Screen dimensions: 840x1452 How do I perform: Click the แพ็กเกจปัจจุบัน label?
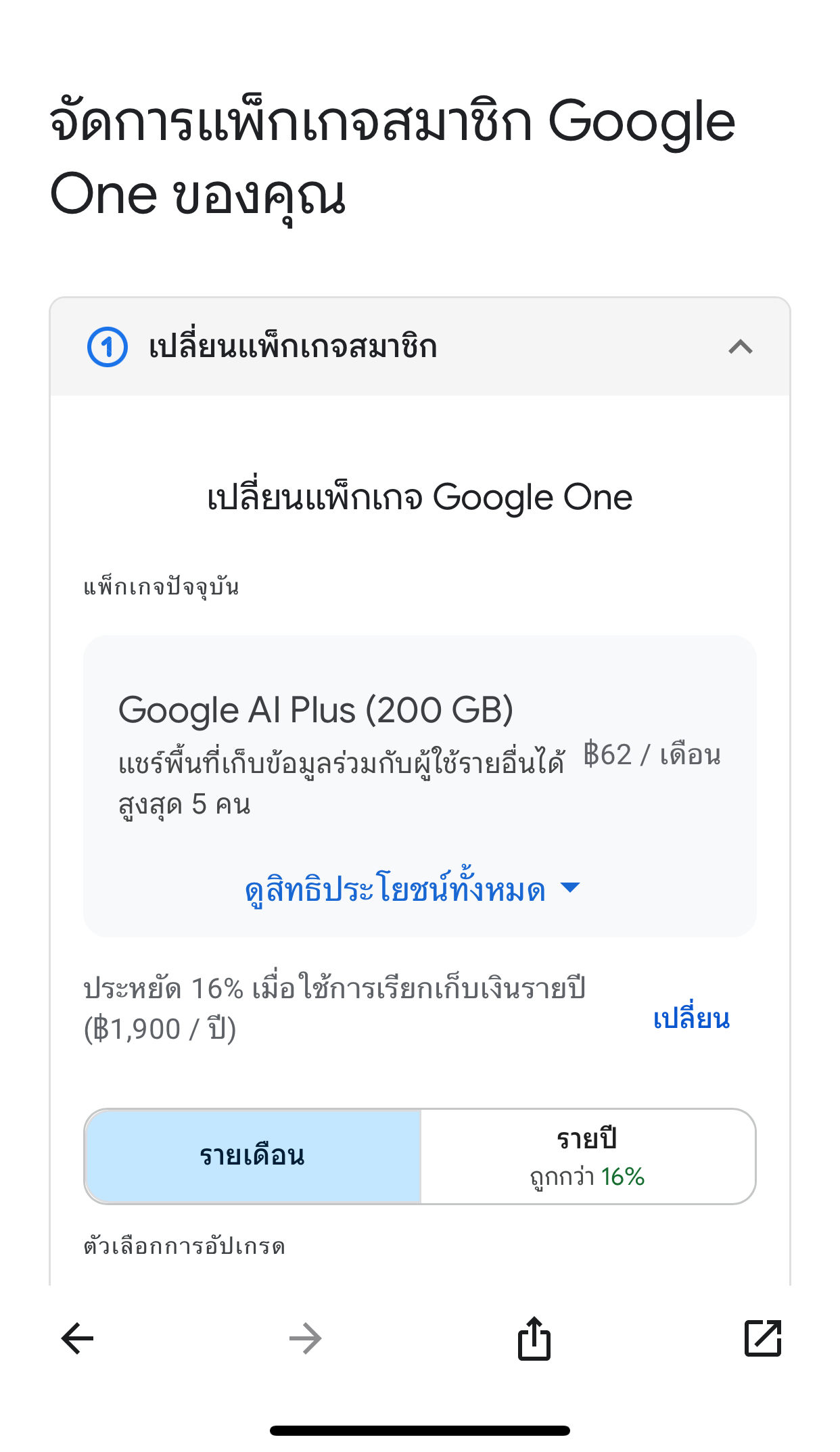click(161, 587)
